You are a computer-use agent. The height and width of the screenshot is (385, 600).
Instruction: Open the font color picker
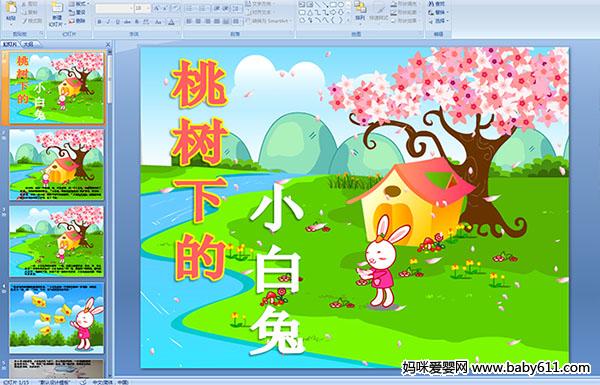pos(171,22)
